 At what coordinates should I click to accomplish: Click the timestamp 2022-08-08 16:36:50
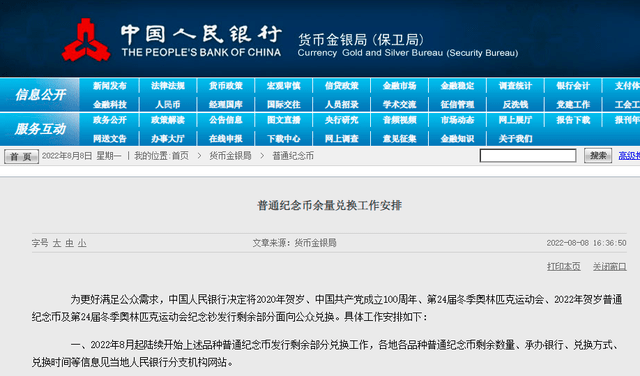point(587,243)
